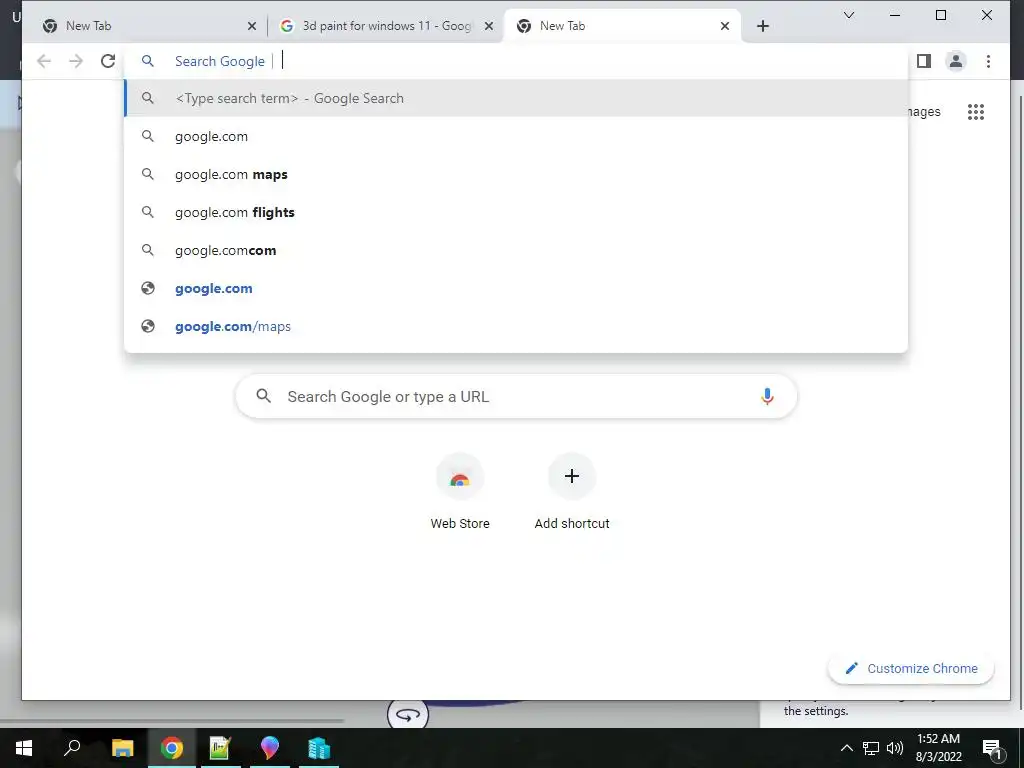Select the google.comcom suggestion
Image resolution: width=1024 pixels, height=768 pixels.
coord(516,250)
